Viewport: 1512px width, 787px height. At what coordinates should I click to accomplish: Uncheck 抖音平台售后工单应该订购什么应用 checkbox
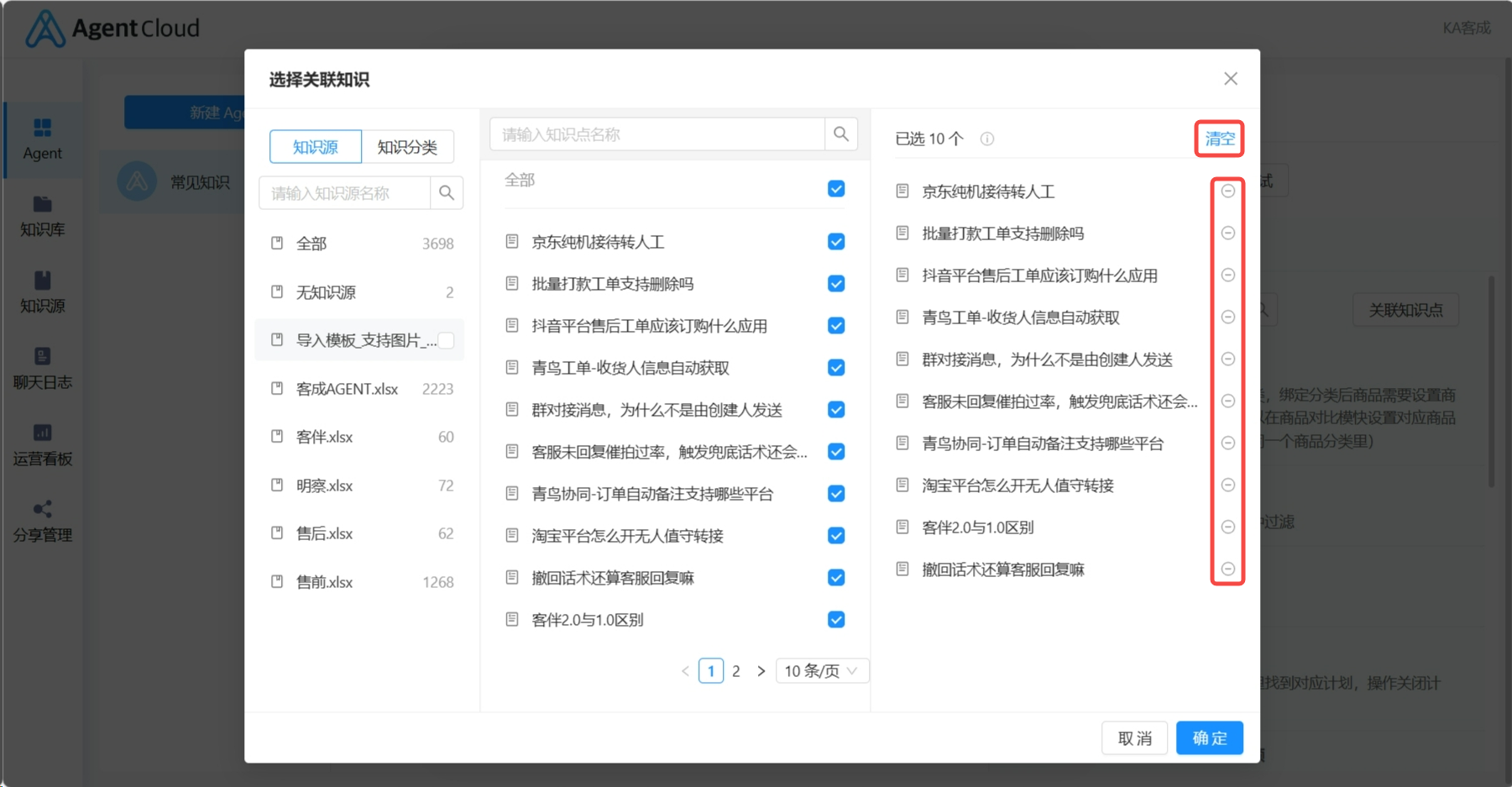[x=836, y=326]
